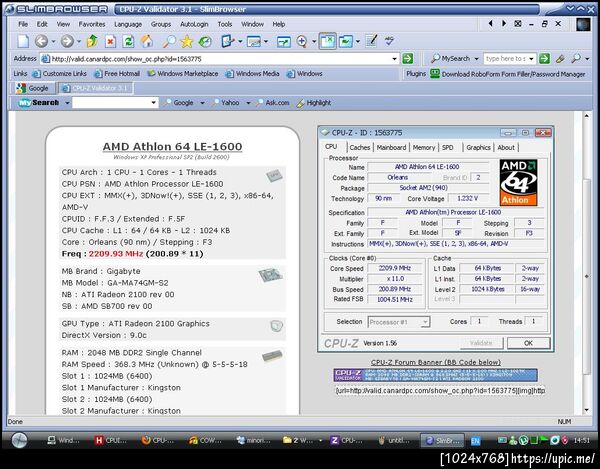The height and width of the screenshot is (469, 600).
Task: Click the Stop loading icon with red X
Action: [x=110, y=41]
